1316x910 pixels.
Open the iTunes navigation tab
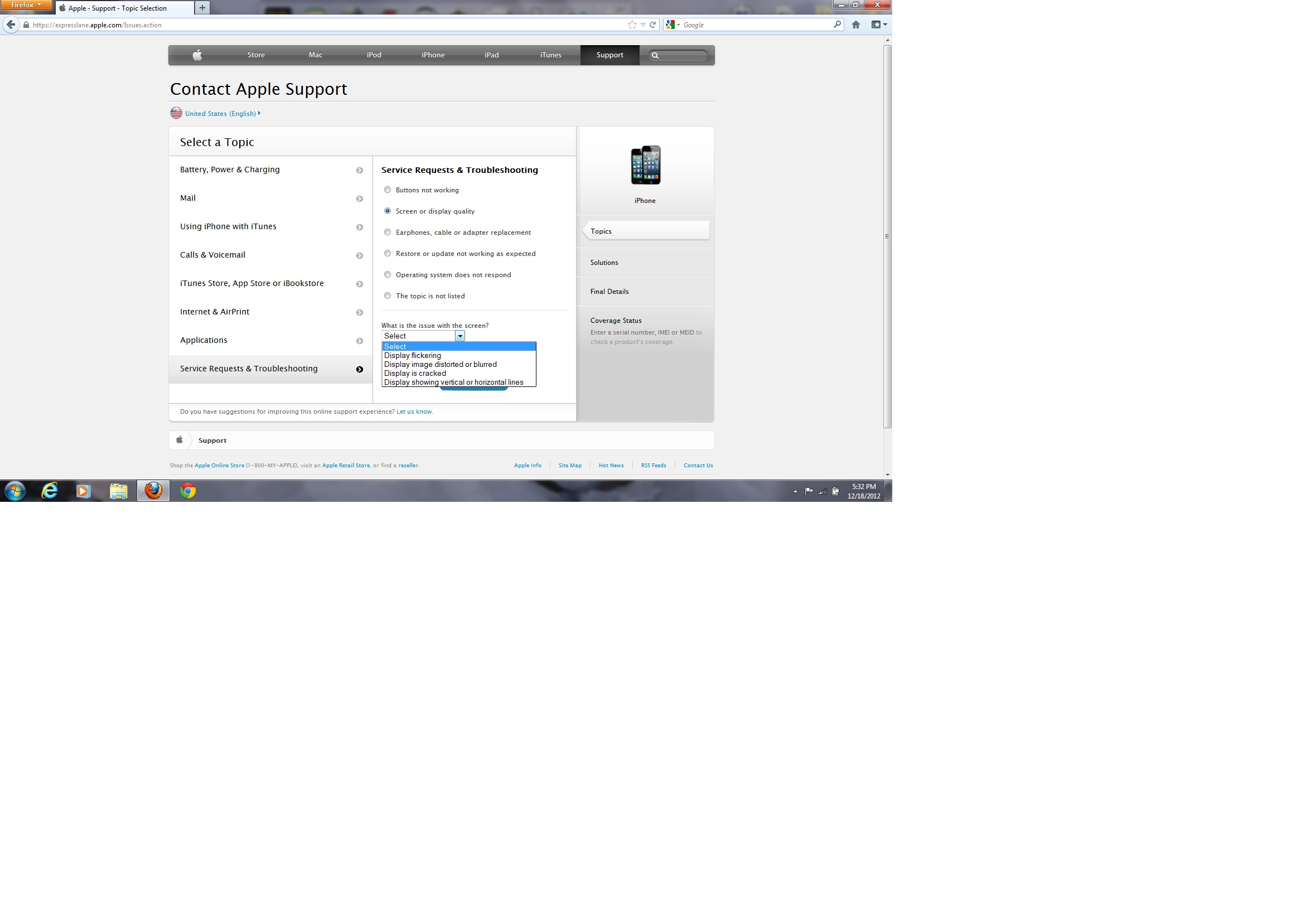(x=551, y=55)
